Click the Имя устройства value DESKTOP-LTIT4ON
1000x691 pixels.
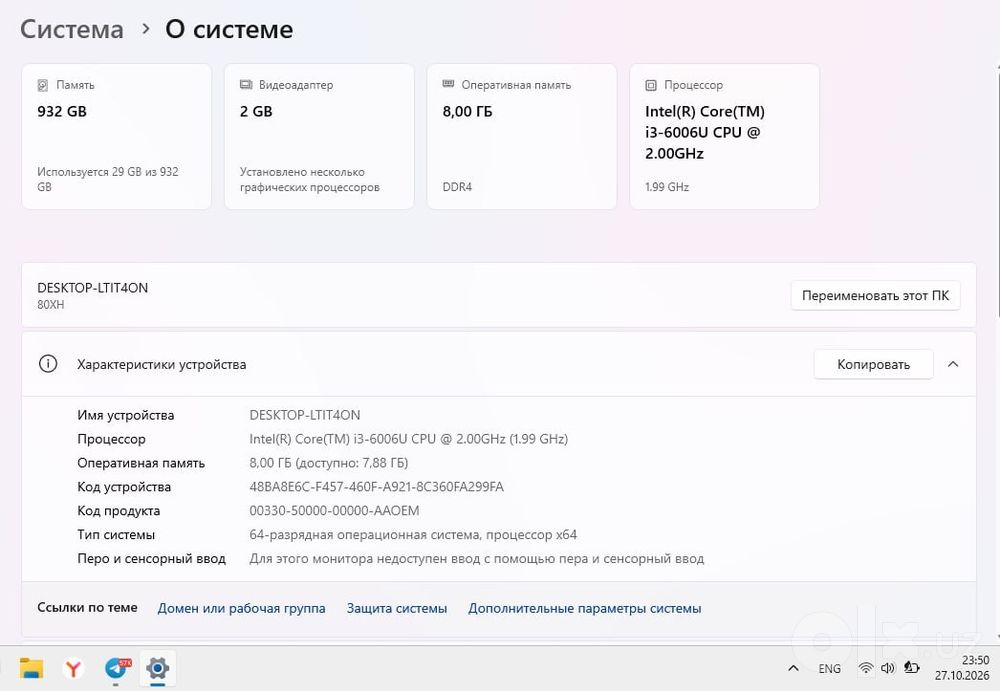305,415
